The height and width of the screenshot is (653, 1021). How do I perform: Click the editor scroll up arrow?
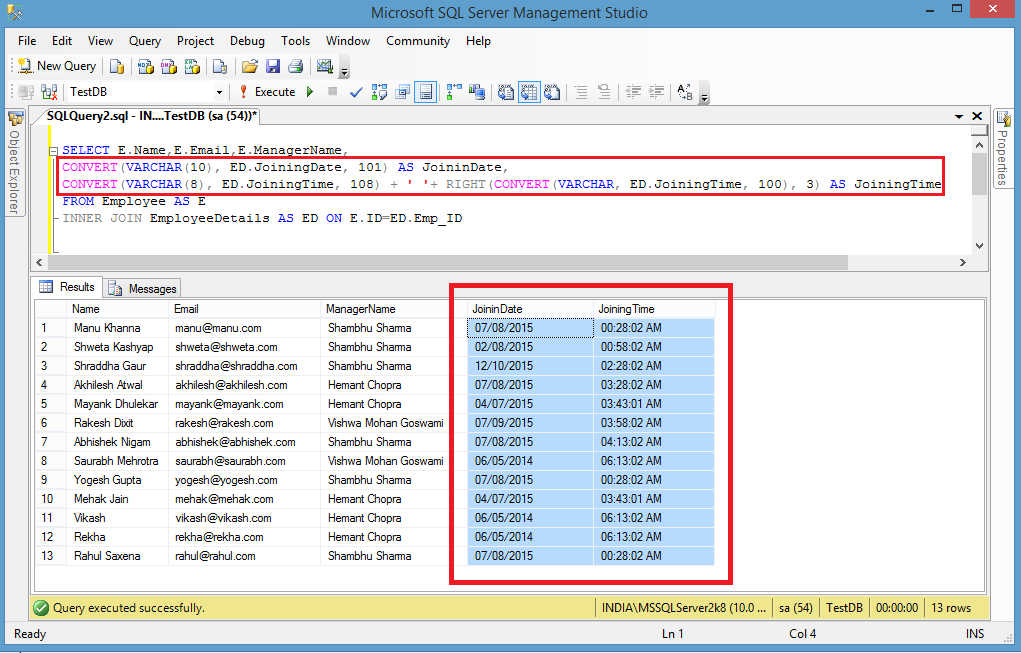click(x=979, y=145)
